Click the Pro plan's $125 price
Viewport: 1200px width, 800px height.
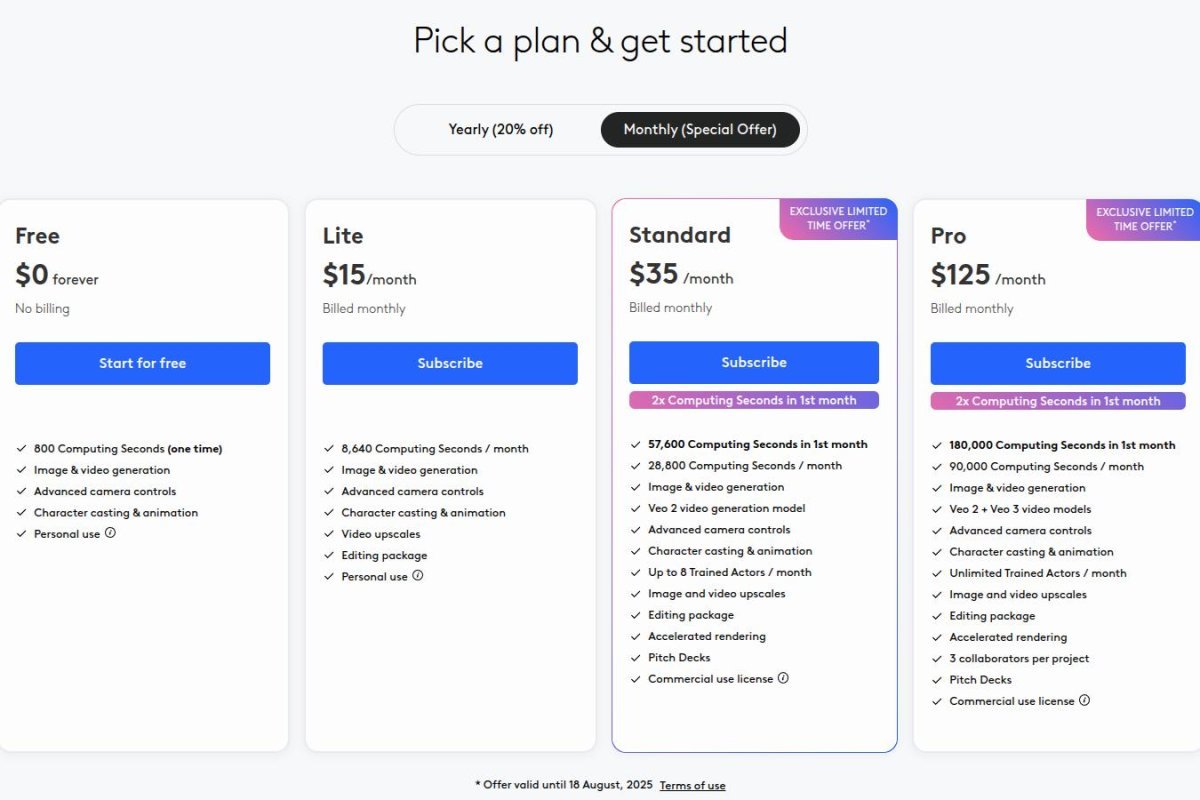pos(960,275)
